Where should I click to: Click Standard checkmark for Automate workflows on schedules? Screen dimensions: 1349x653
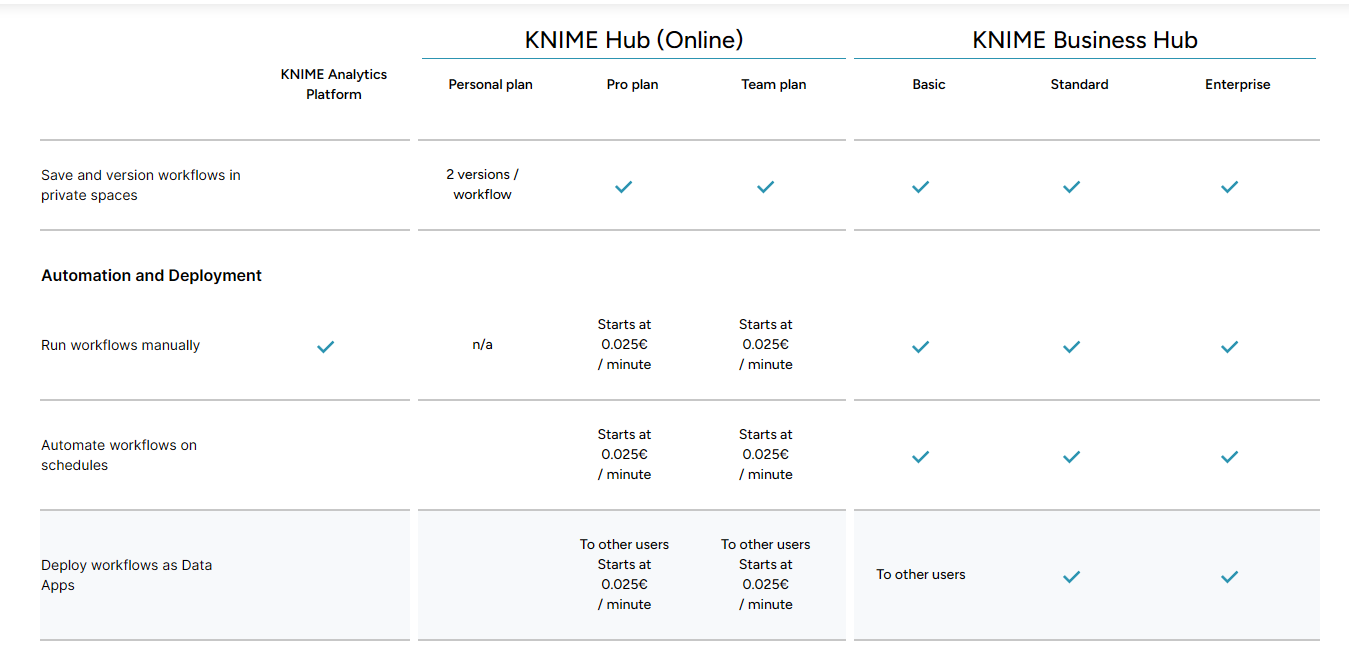pyautogui.click(x=1072, y=457)
